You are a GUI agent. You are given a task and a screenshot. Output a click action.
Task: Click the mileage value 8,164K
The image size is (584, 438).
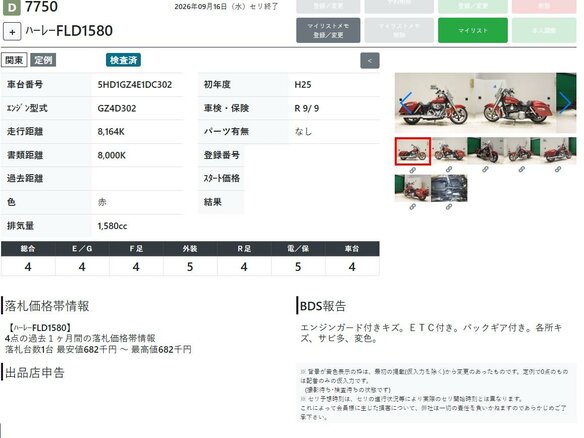pyautogui.click(x=111, y=132)
